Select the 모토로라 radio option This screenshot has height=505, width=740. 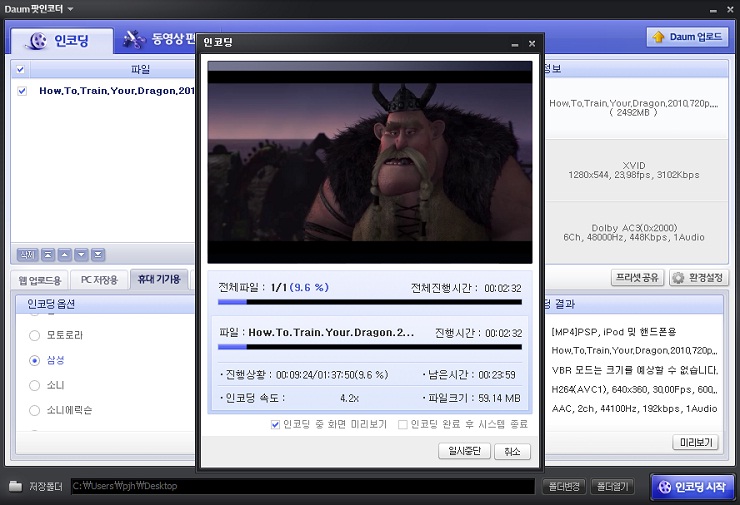click(x=34, y=336)
